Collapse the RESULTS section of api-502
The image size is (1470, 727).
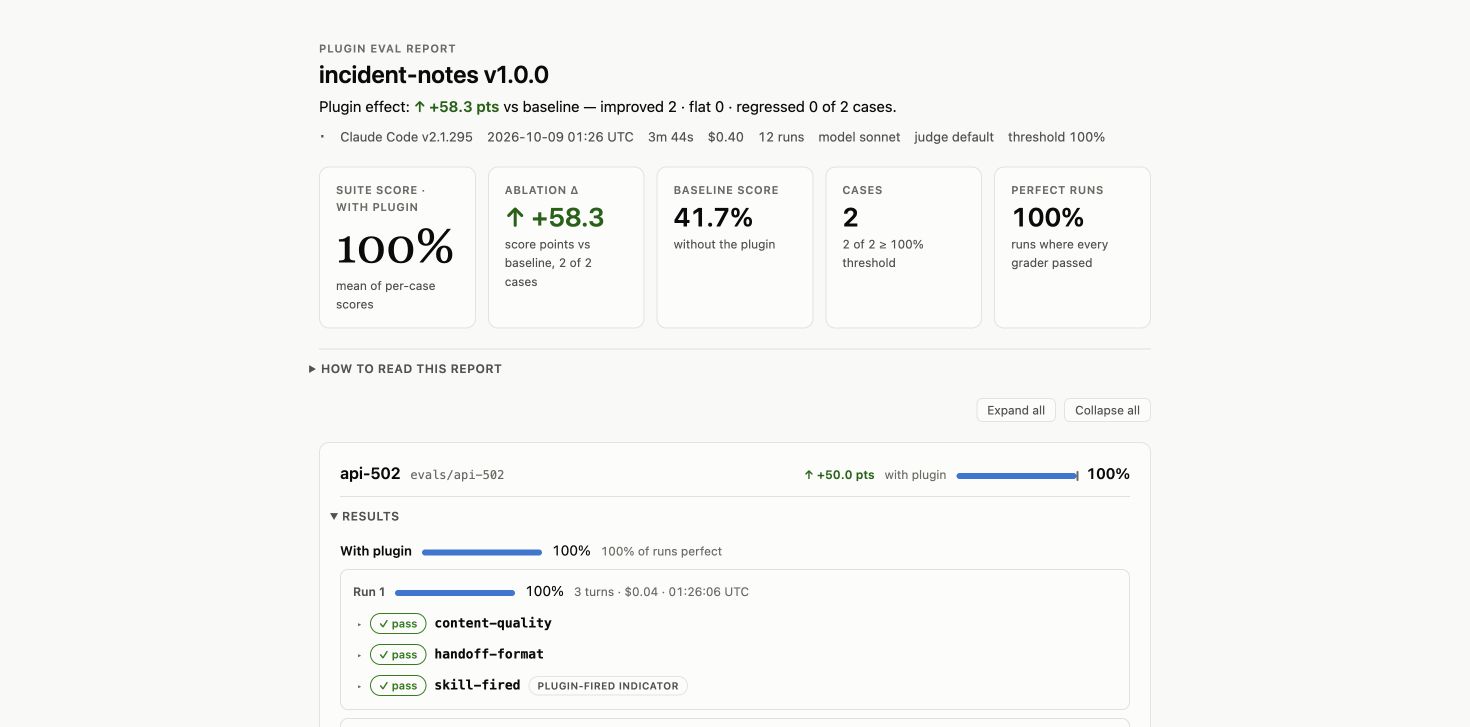tap(365, 516)
